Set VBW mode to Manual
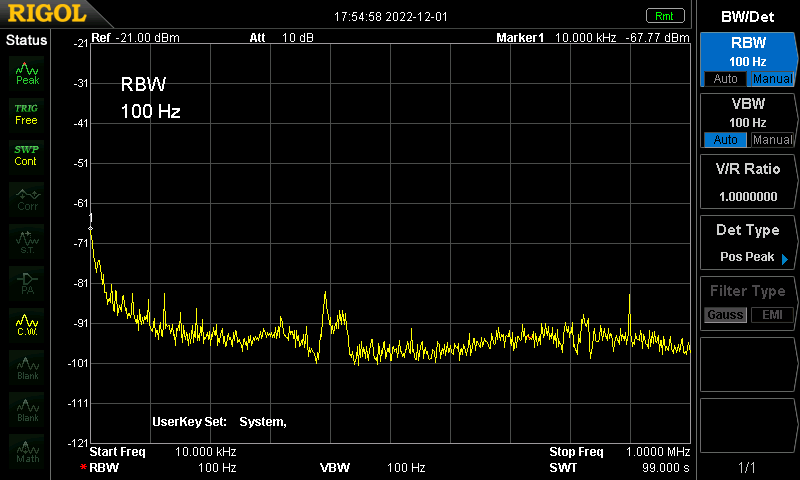The height and width of the screenshot is (480, 800). coord(772,140)
